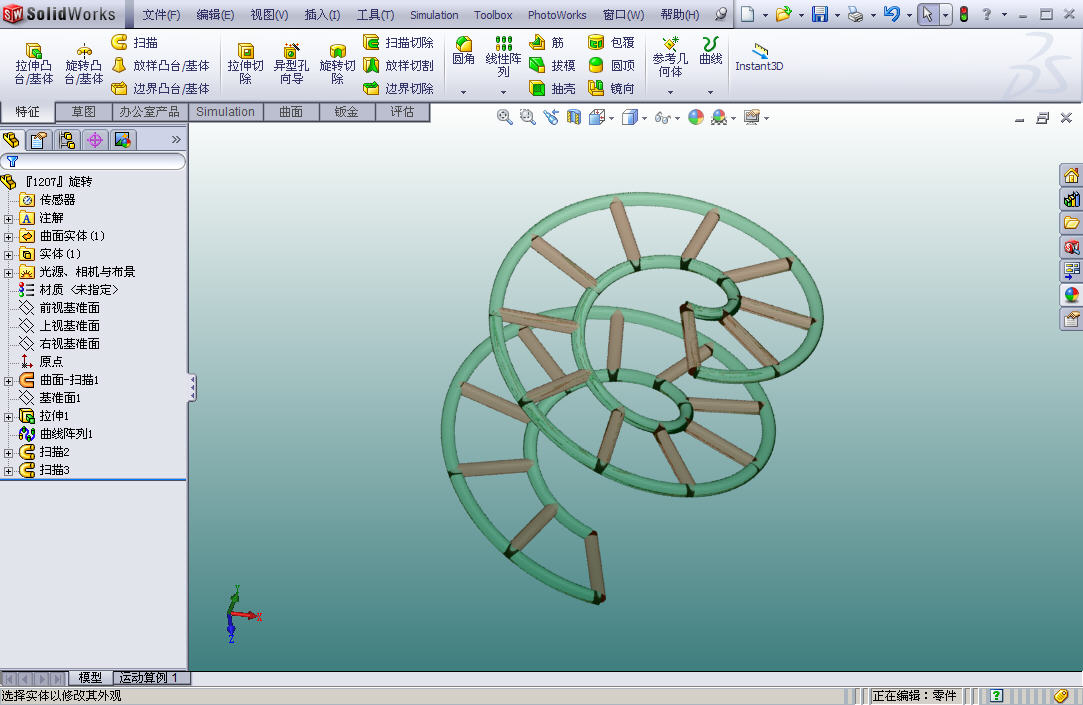The height and width of the screenshot is (705, 1083).
Task: Expand the 实体(1) tree node
Action: [x=8, y=255]
